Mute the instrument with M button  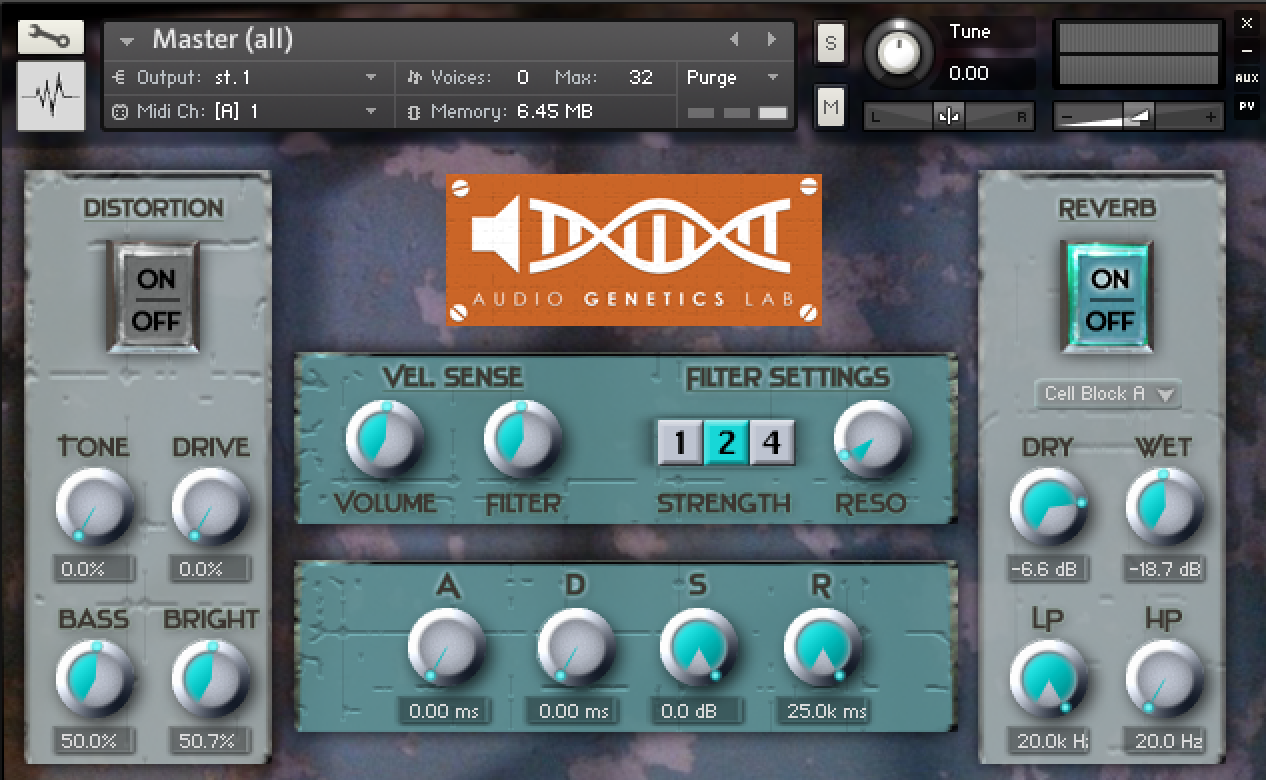click(830, 106)
